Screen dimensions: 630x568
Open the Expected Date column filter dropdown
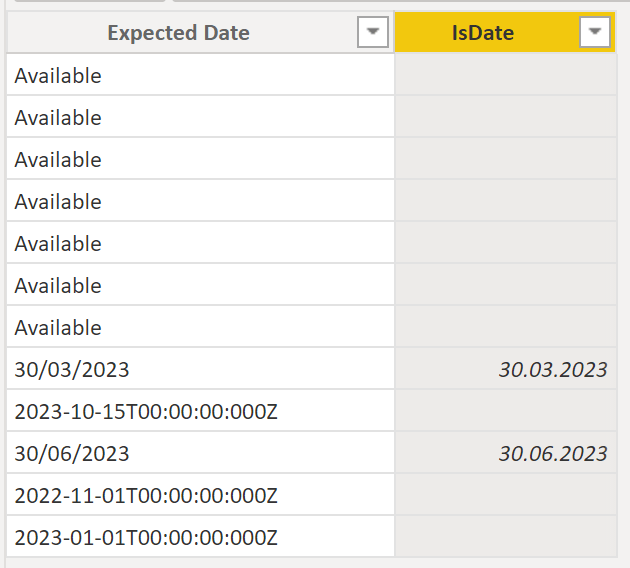coord(372,32)
